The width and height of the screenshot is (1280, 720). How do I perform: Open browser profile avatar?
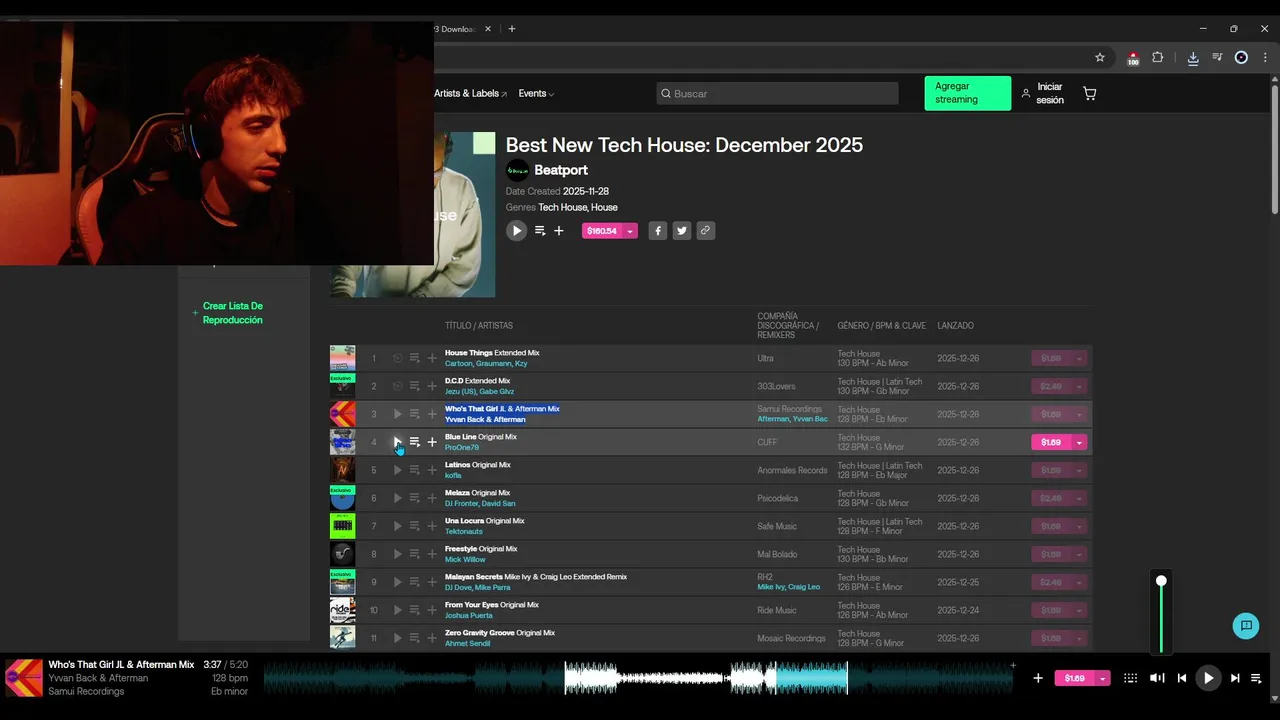[x=1241, y=57]
